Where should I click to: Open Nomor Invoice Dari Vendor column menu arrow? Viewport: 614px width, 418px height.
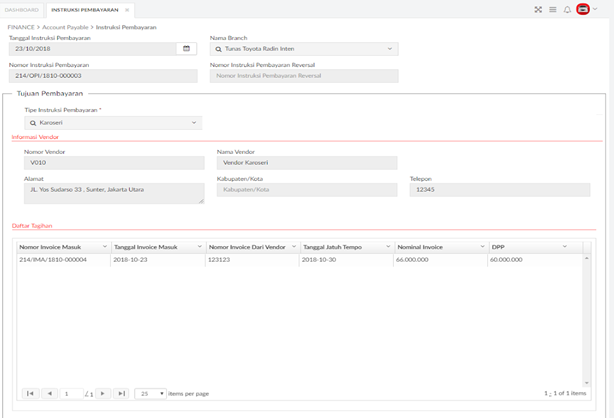[x=294, y=246]
